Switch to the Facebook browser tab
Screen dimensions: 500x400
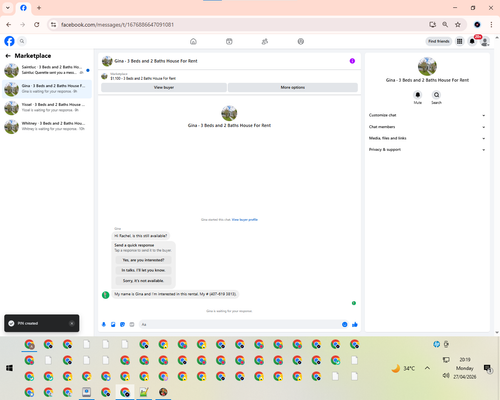click(23, 8)
